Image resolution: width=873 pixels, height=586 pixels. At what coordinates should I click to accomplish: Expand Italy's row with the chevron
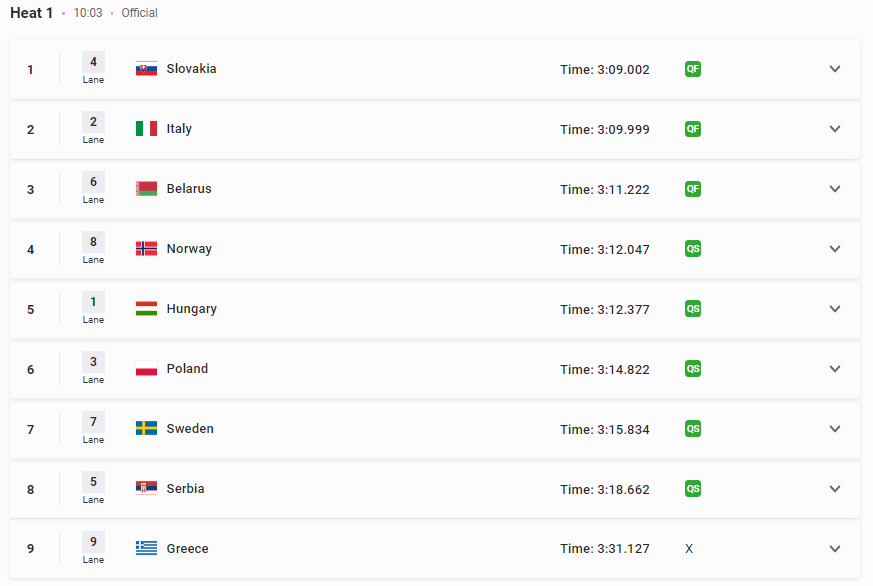(835, 129)
